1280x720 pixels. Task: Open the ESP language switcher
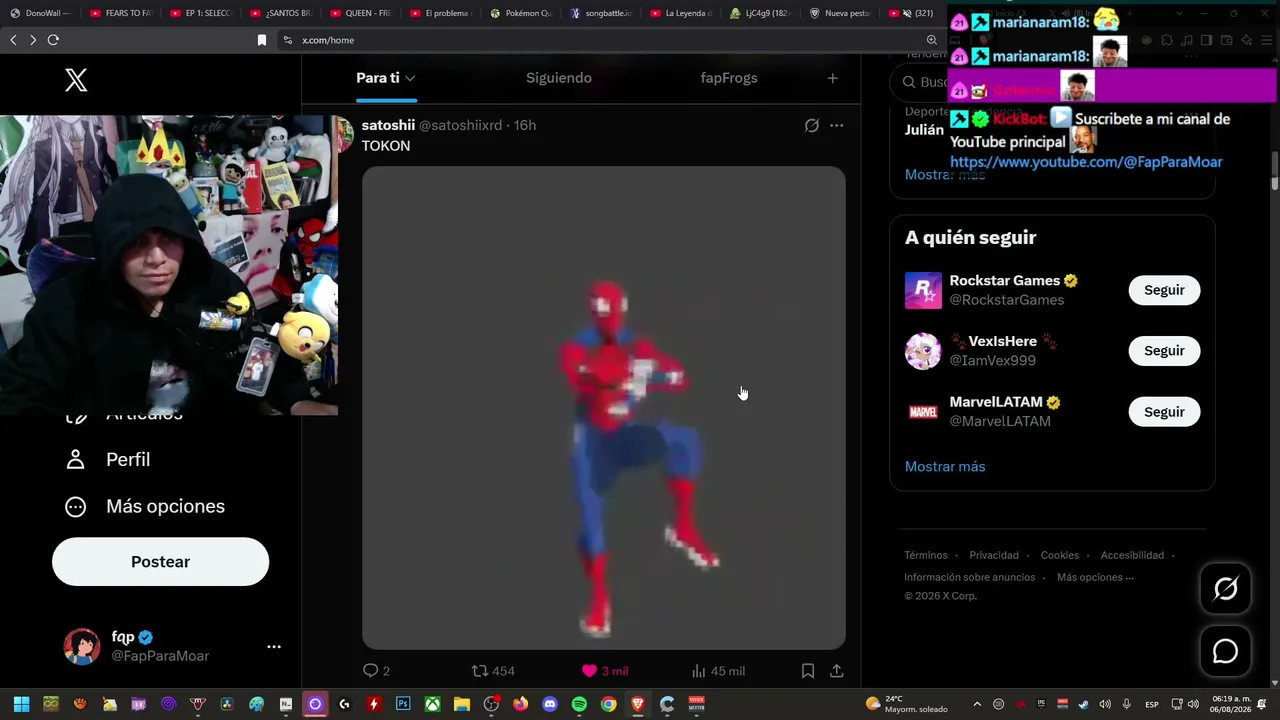1152,704
